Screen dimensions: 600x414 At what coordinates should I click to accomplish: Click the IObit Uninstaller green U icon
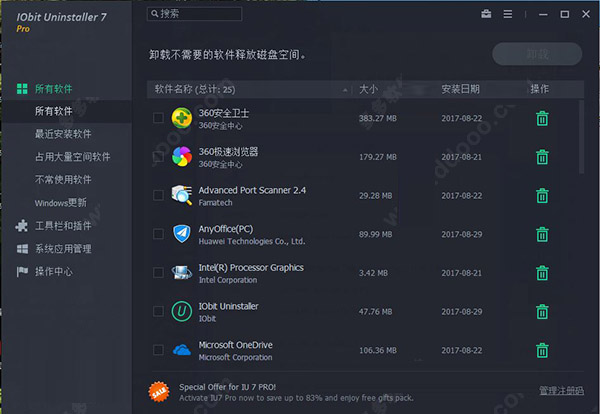click(x=181, y=311)
